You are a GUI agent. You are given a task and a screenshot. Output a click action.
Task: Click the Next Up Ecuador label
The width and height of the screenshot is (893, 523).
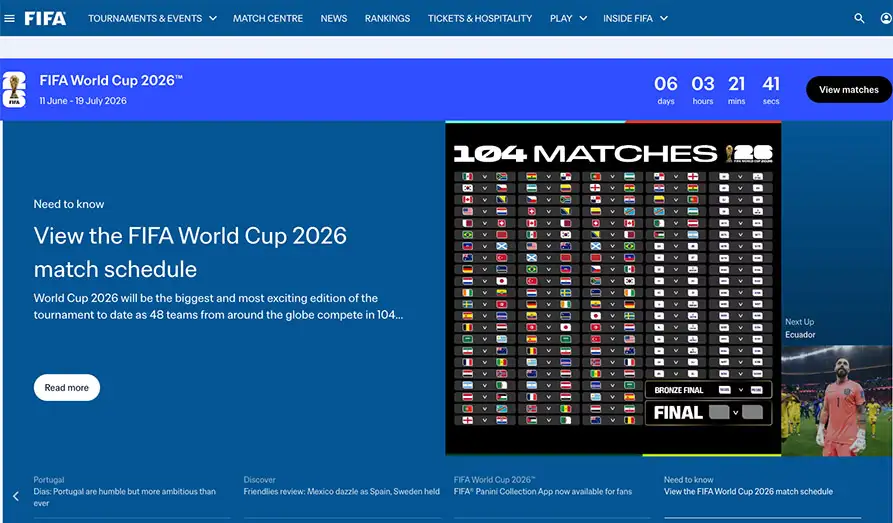[x=800, y=328]
